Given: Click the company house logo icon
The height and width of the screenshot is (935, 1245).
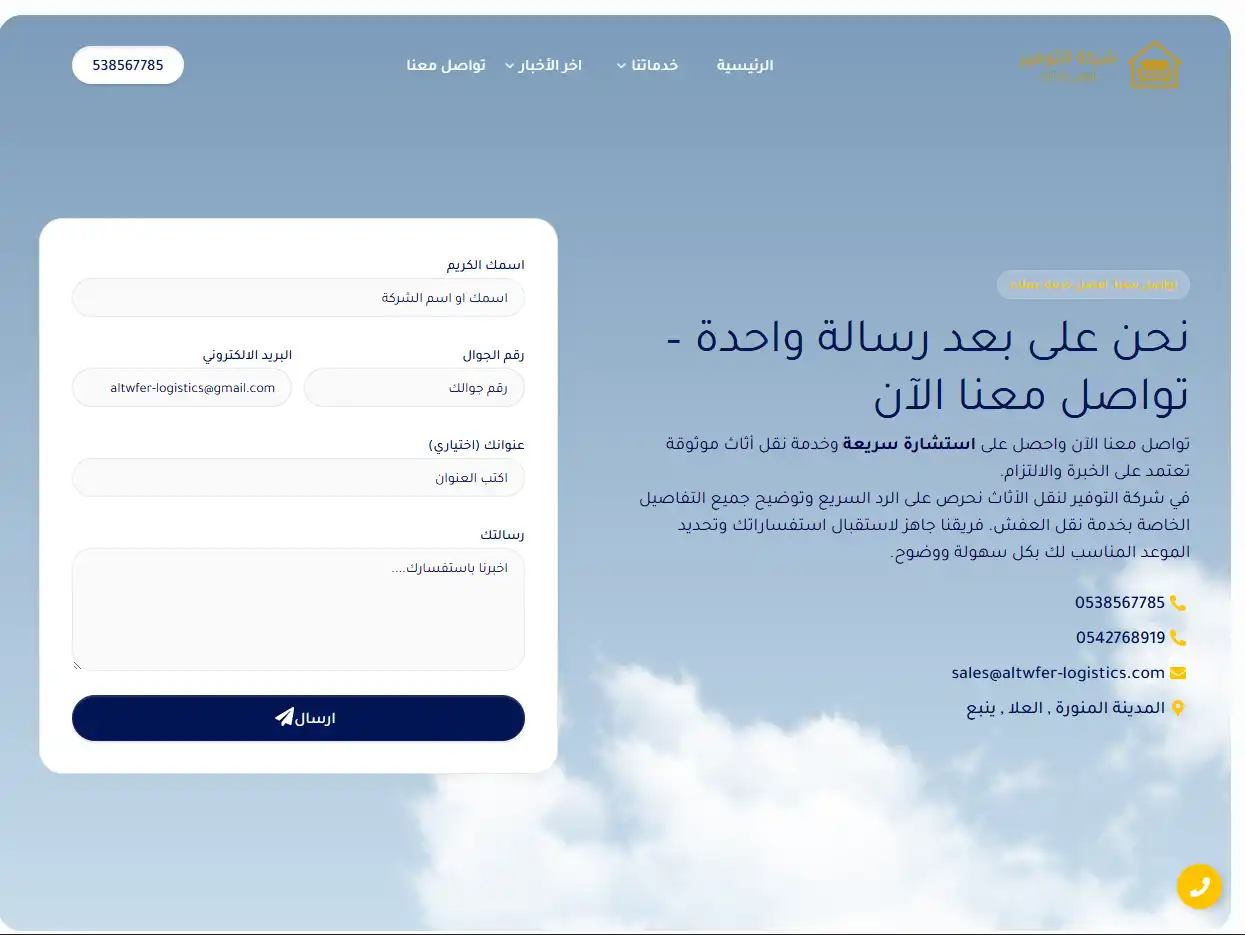Looking at the screenshot, I should pyautogui.click(x=1154, y=65).
